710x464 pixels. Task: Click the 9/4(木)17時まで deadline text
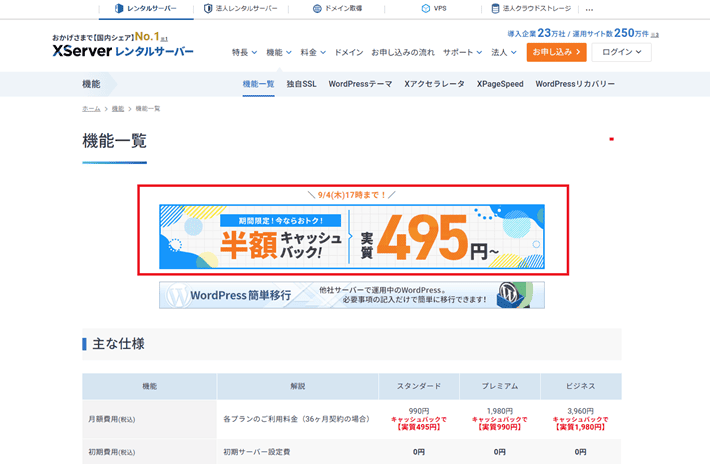coord(351,195)
